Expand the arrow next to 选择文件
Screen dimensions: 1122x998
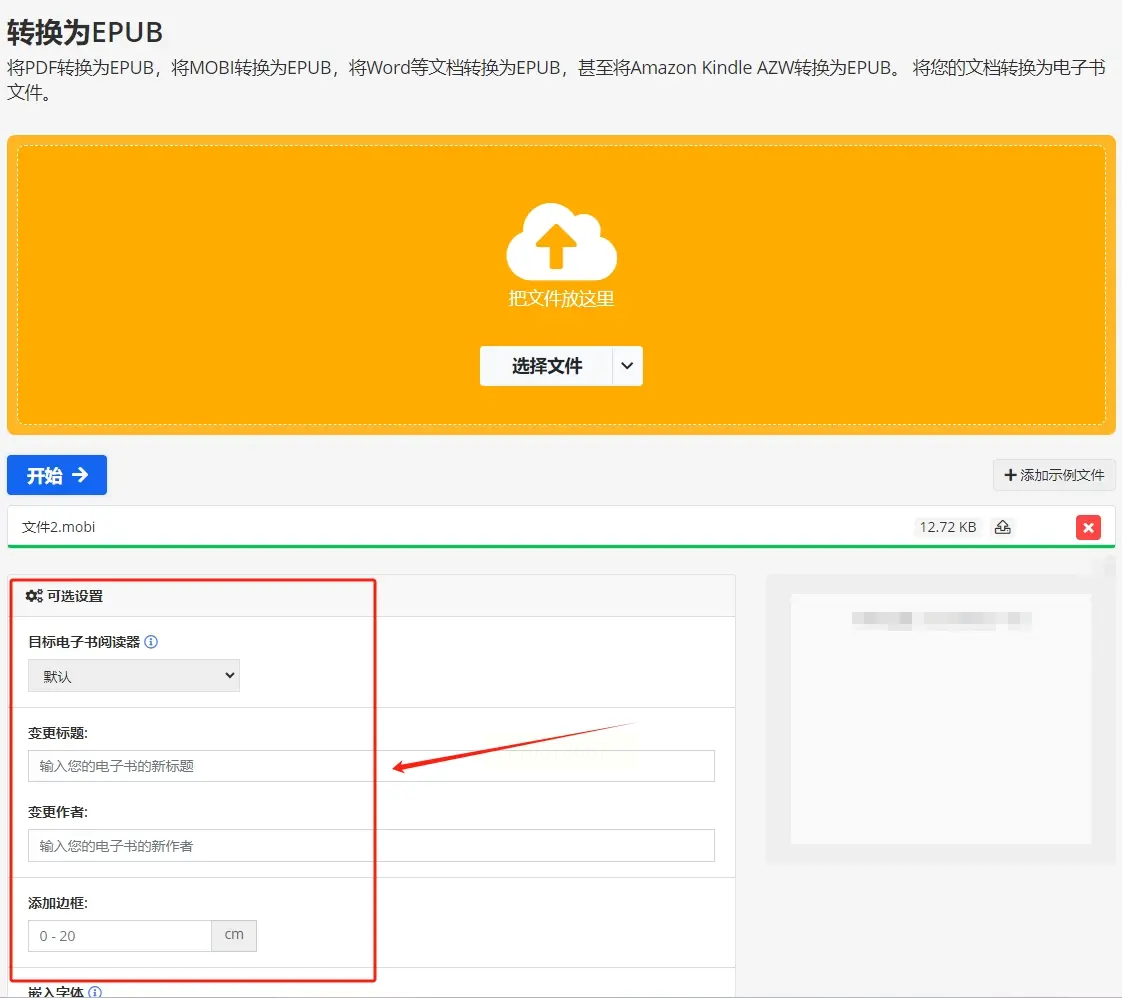click(x=627, y=366)
